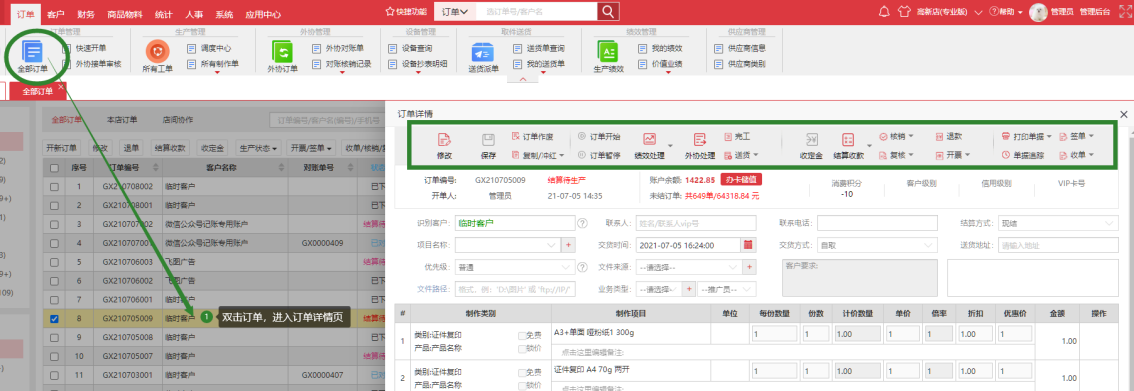Click the 外协处理 icon
1134x391 pixels.
(x=699, y=140)
